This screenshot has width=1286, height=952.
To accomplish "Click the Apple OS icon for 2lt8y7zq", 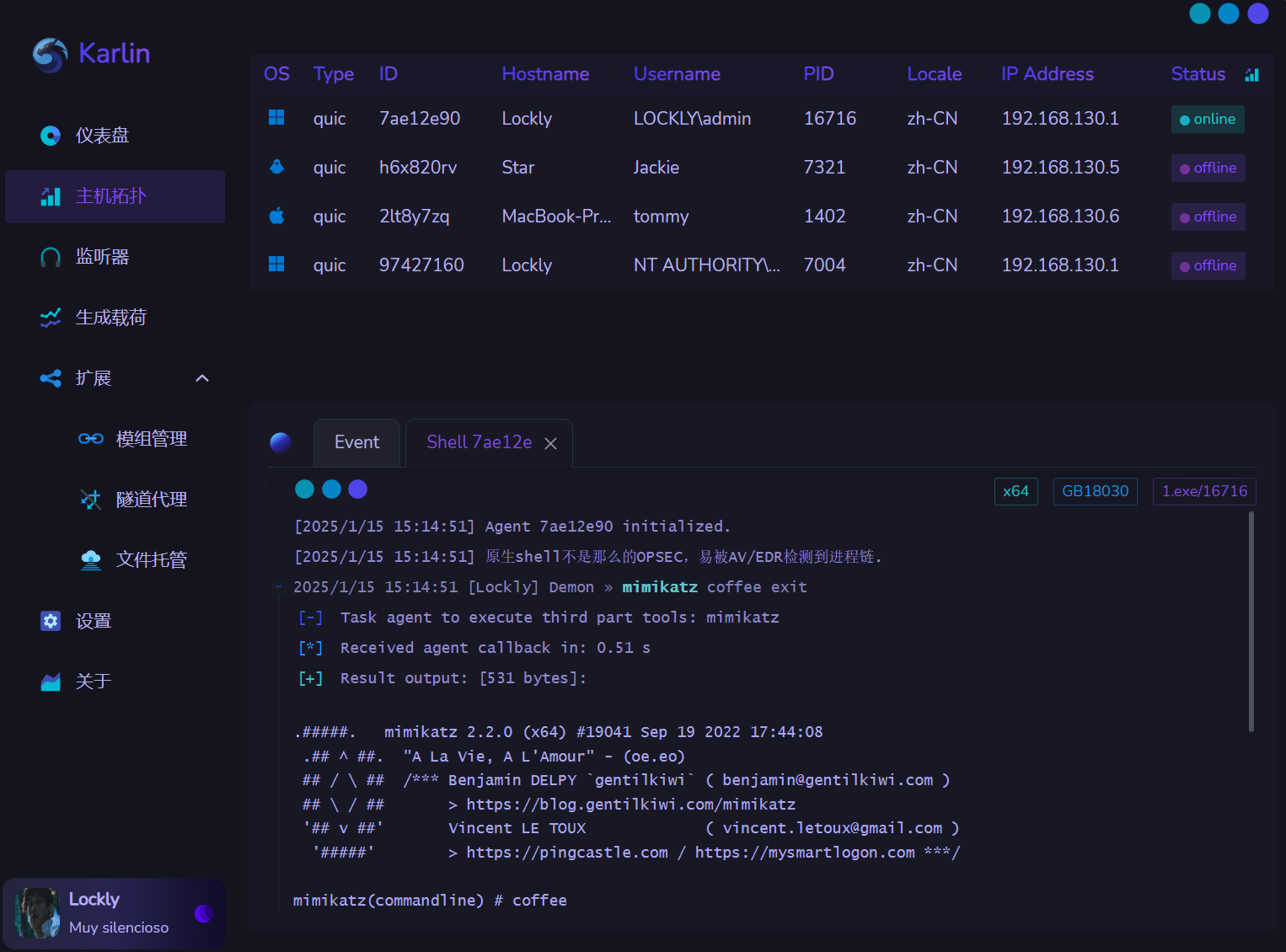I will pos(276,216).
